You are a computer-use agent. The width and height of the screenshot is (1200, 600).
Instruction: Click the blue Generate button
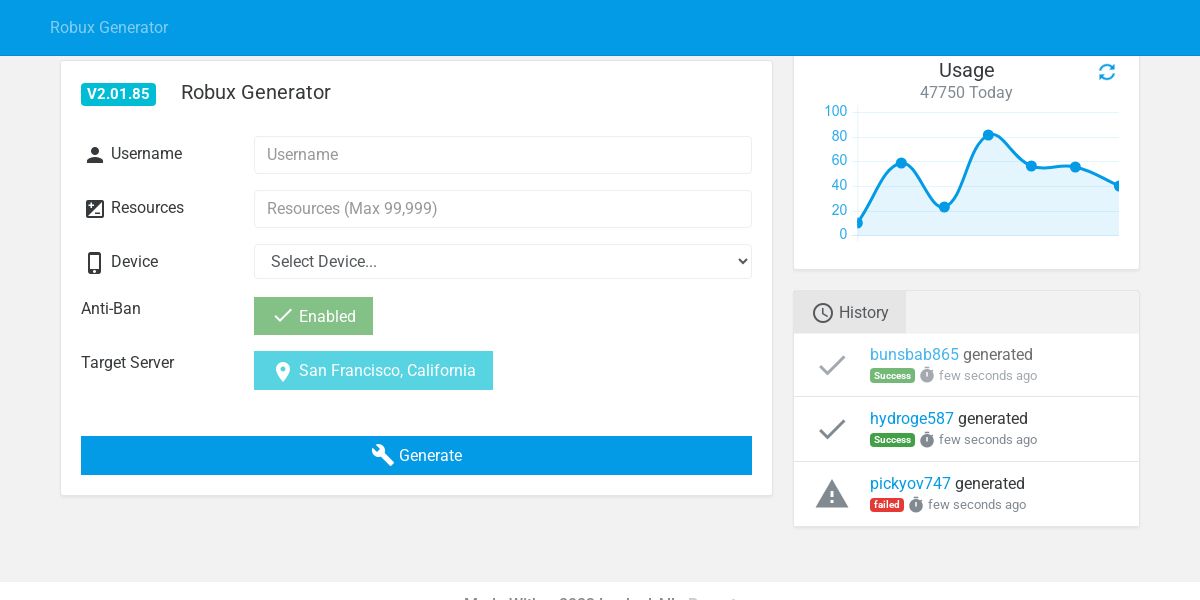416,455
